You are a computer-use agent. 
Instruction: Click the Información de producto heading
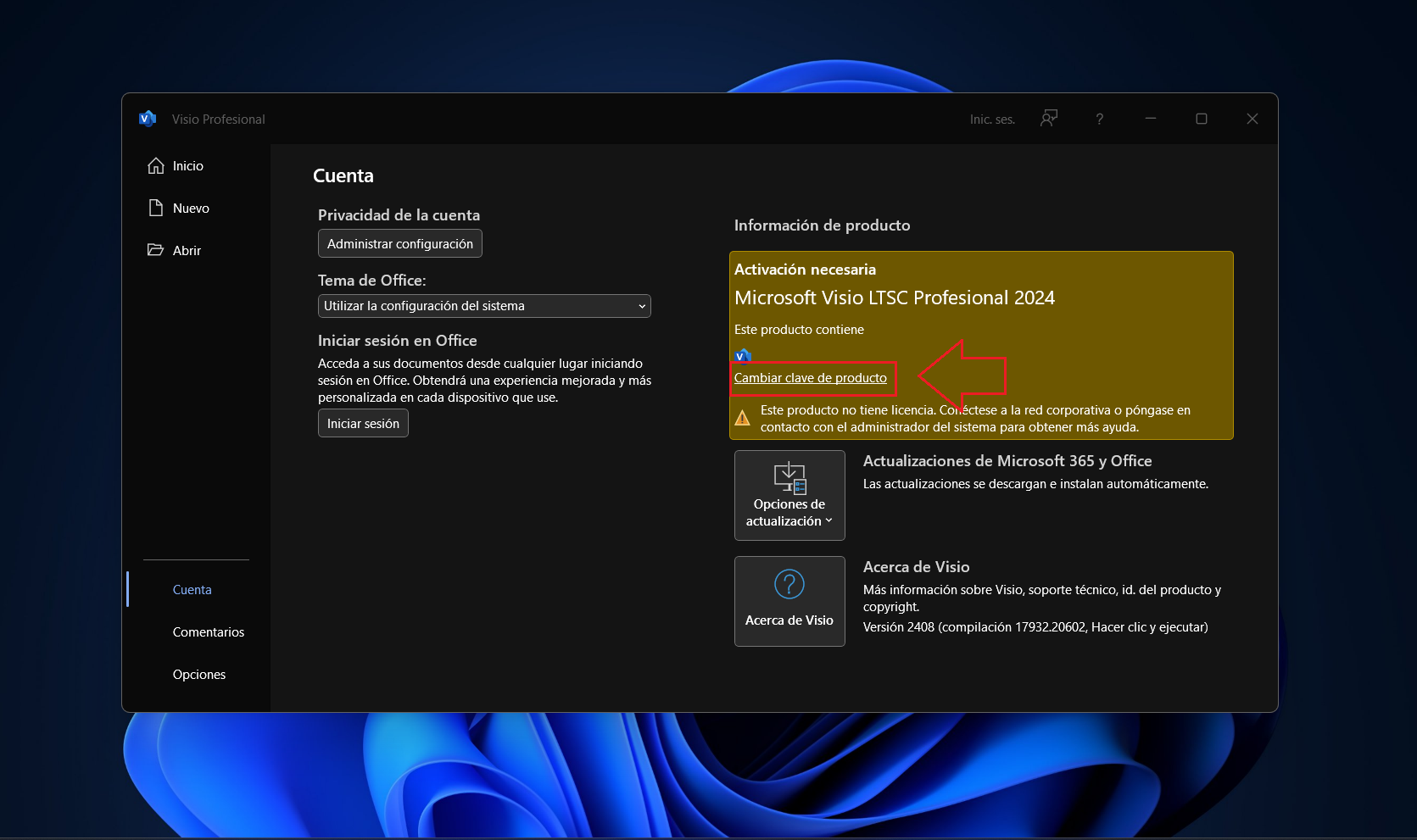[x=823, y=225]
